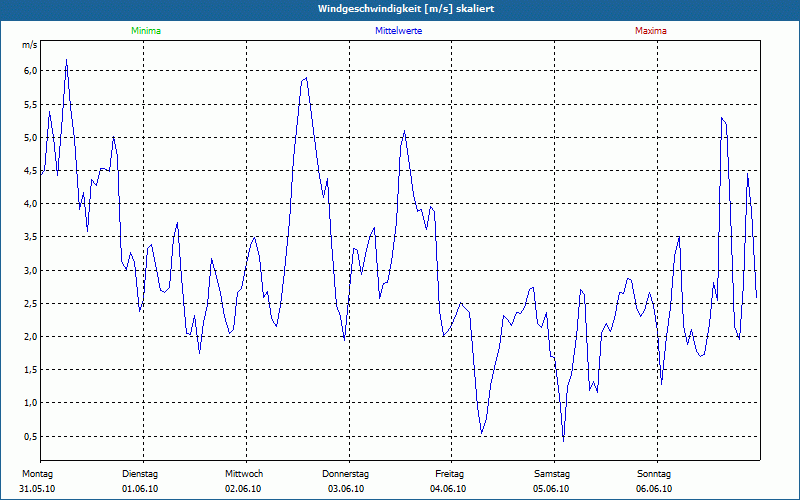Click the Mittwoch day label

click(244, 474)
